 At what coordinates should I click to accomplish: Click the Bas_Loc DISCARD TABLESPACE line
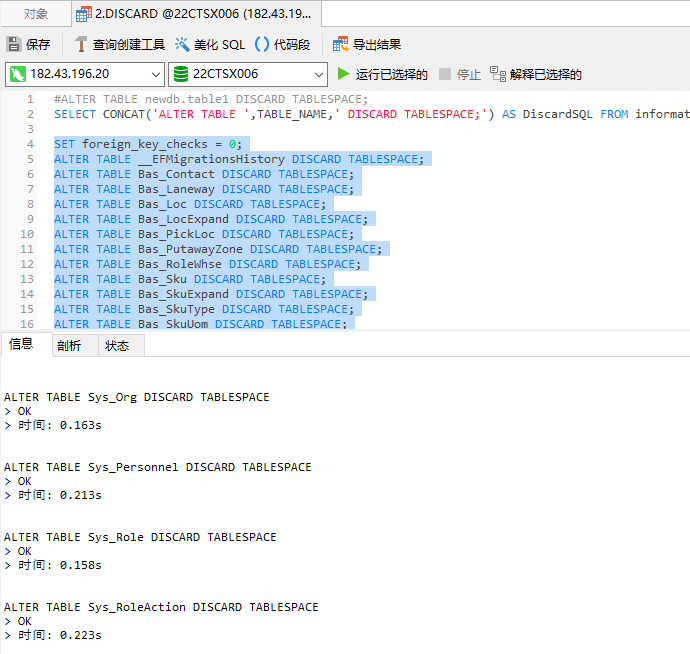click(x=190, y=204)
